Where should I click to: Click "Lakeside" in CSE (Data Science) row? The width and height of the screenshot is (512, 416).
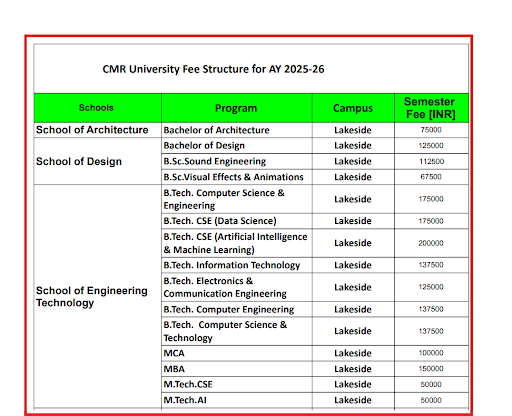click(x=353, y=221)
